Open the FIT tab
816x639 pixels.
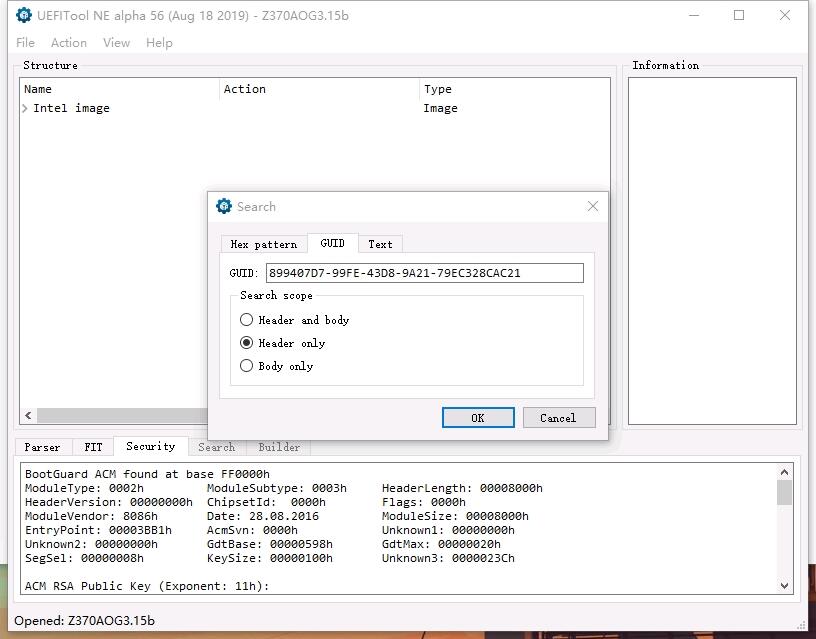(93, 447)
